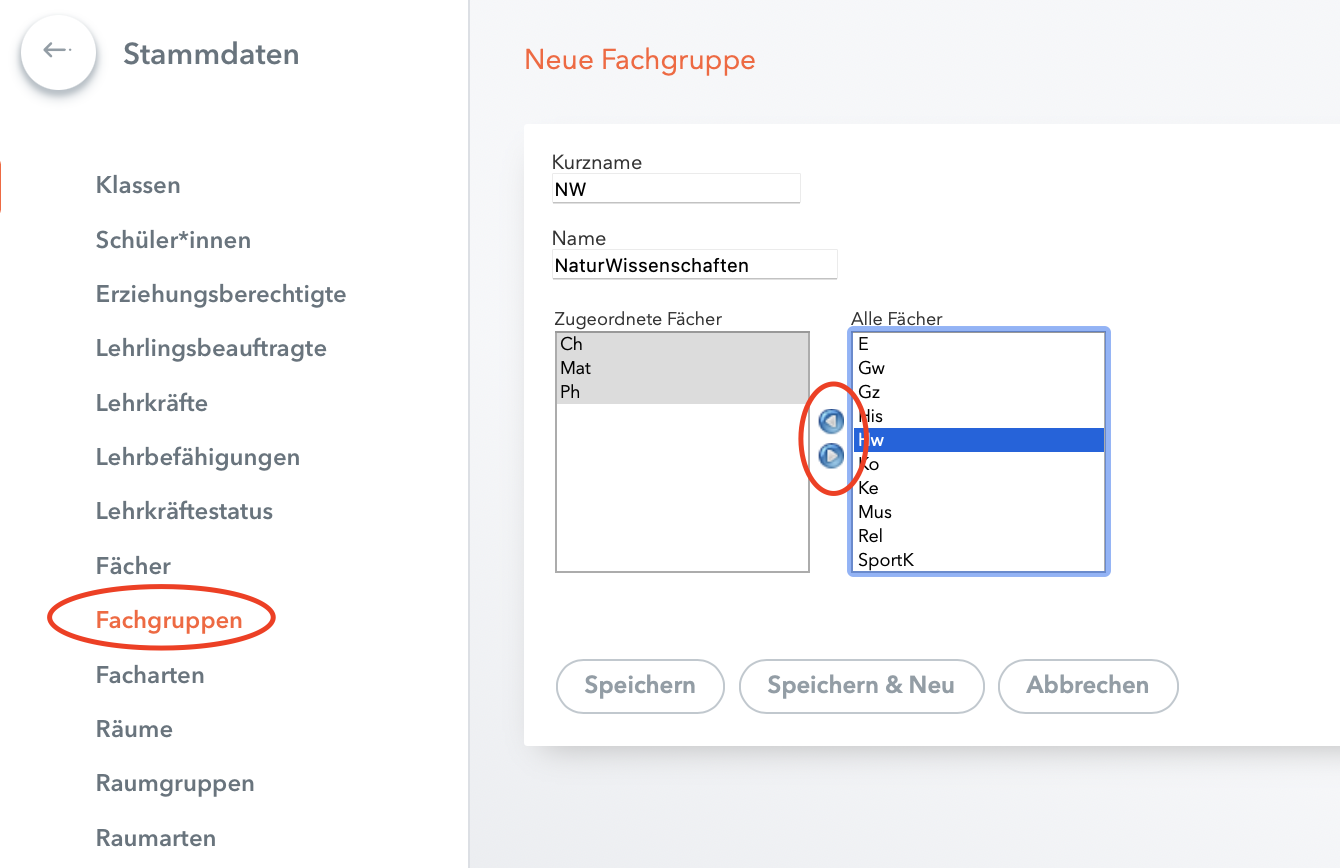The height and width of the screenshot is (868, 1340).
Task: Select Rel in Alle Fächer list
Action: (x=979, y=536)
